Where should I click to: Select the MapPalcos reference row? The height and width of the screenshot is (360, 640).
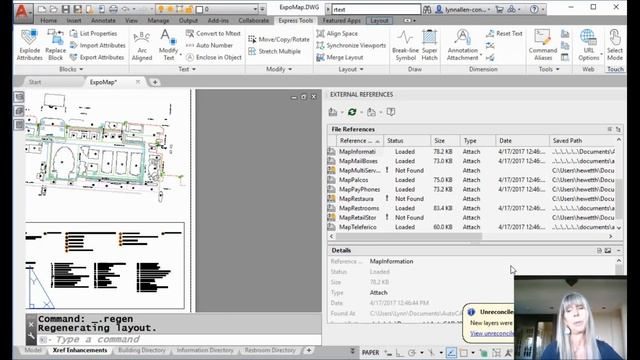[x=471, y=180]
